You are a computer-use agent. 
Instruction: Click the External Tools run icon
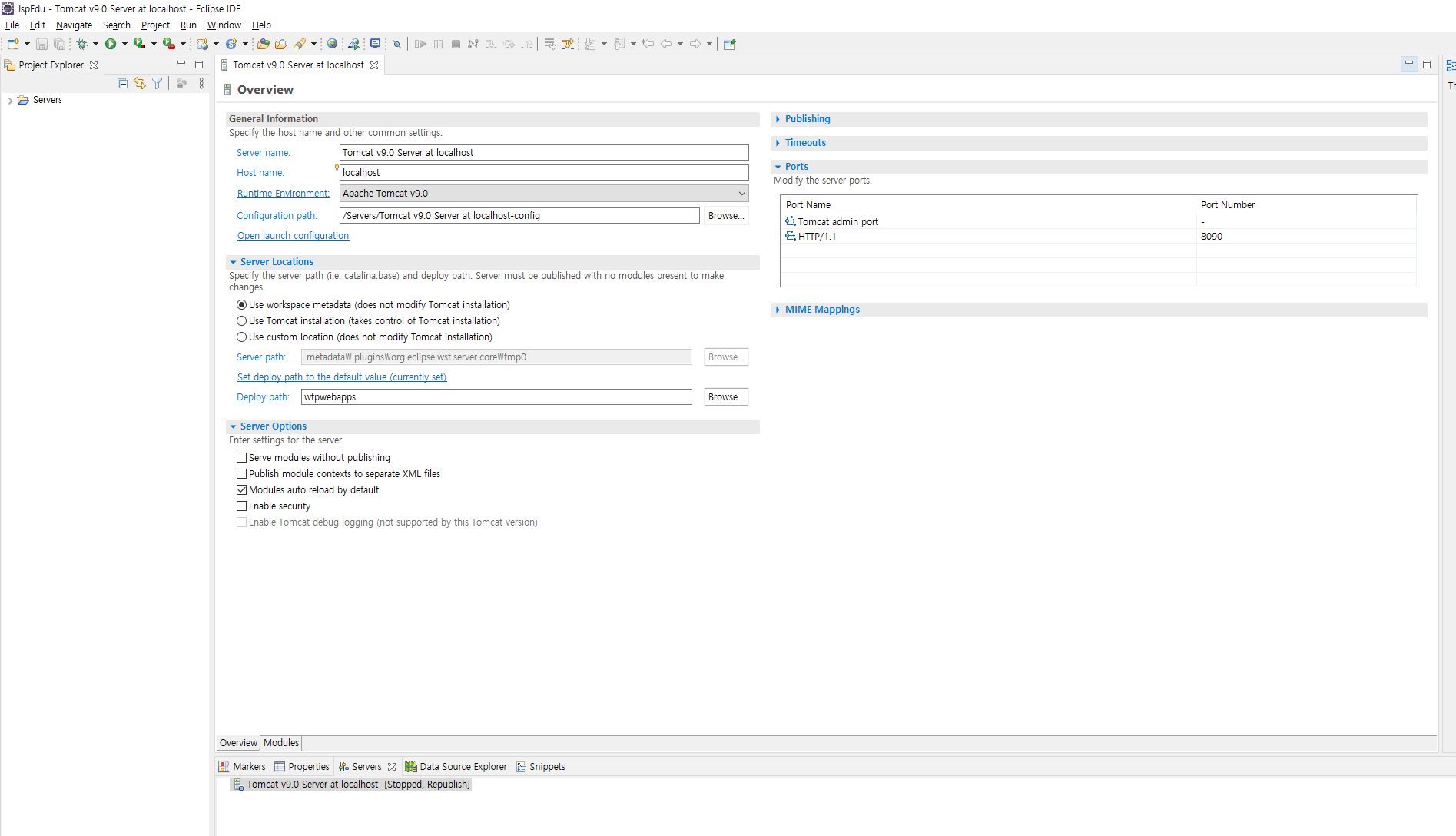pos(168,44)
